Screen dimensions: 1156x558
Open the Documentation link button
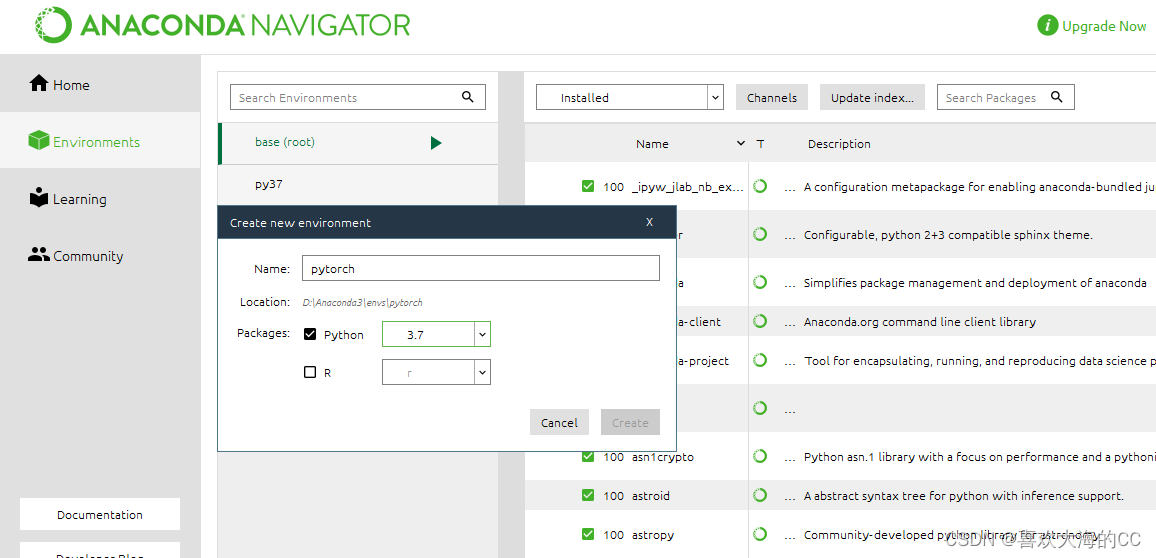(100, 515)
